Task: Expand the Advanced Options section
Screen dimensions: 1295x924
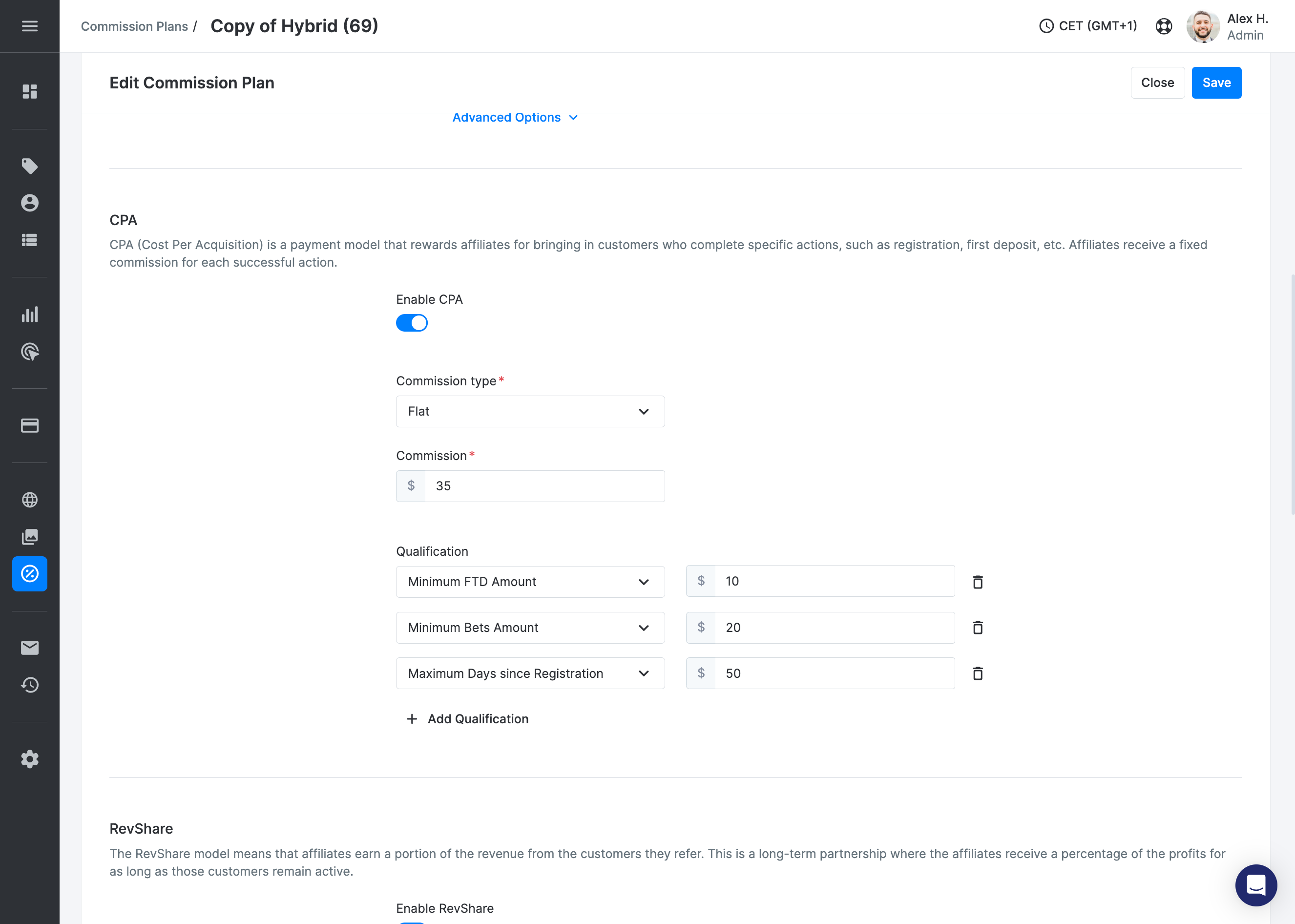Action: tap(515, 117)
